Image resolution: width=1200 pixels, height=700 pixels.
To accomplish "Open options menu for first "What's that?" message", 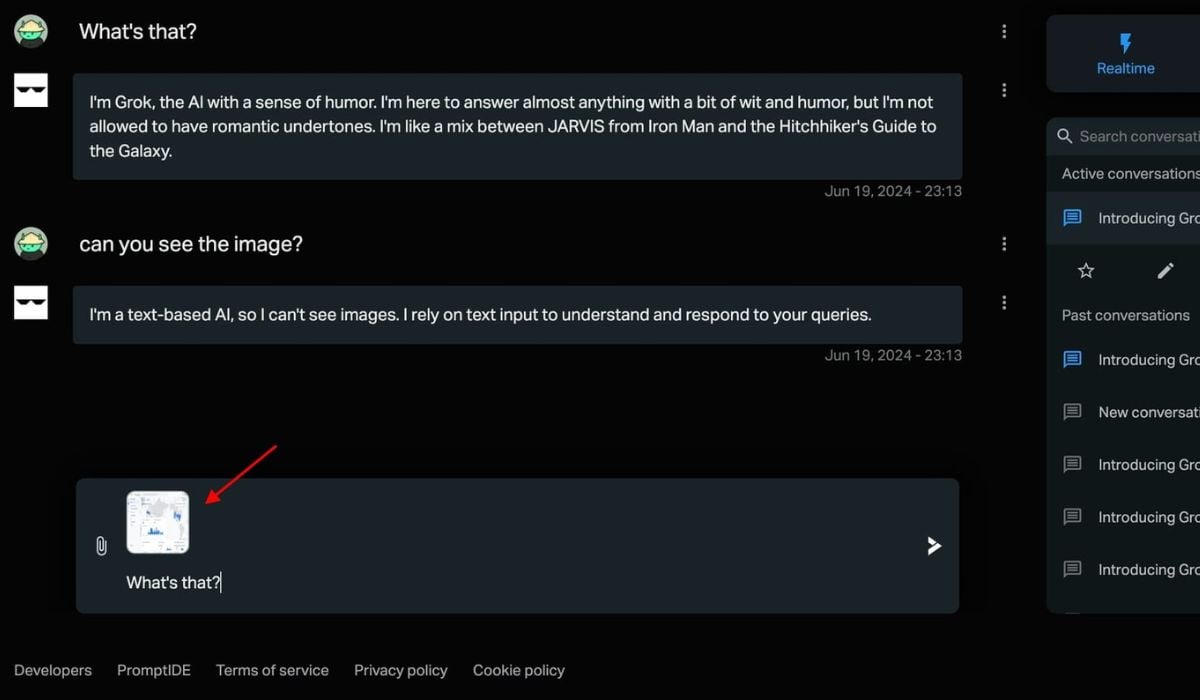I will point(1004,32).
